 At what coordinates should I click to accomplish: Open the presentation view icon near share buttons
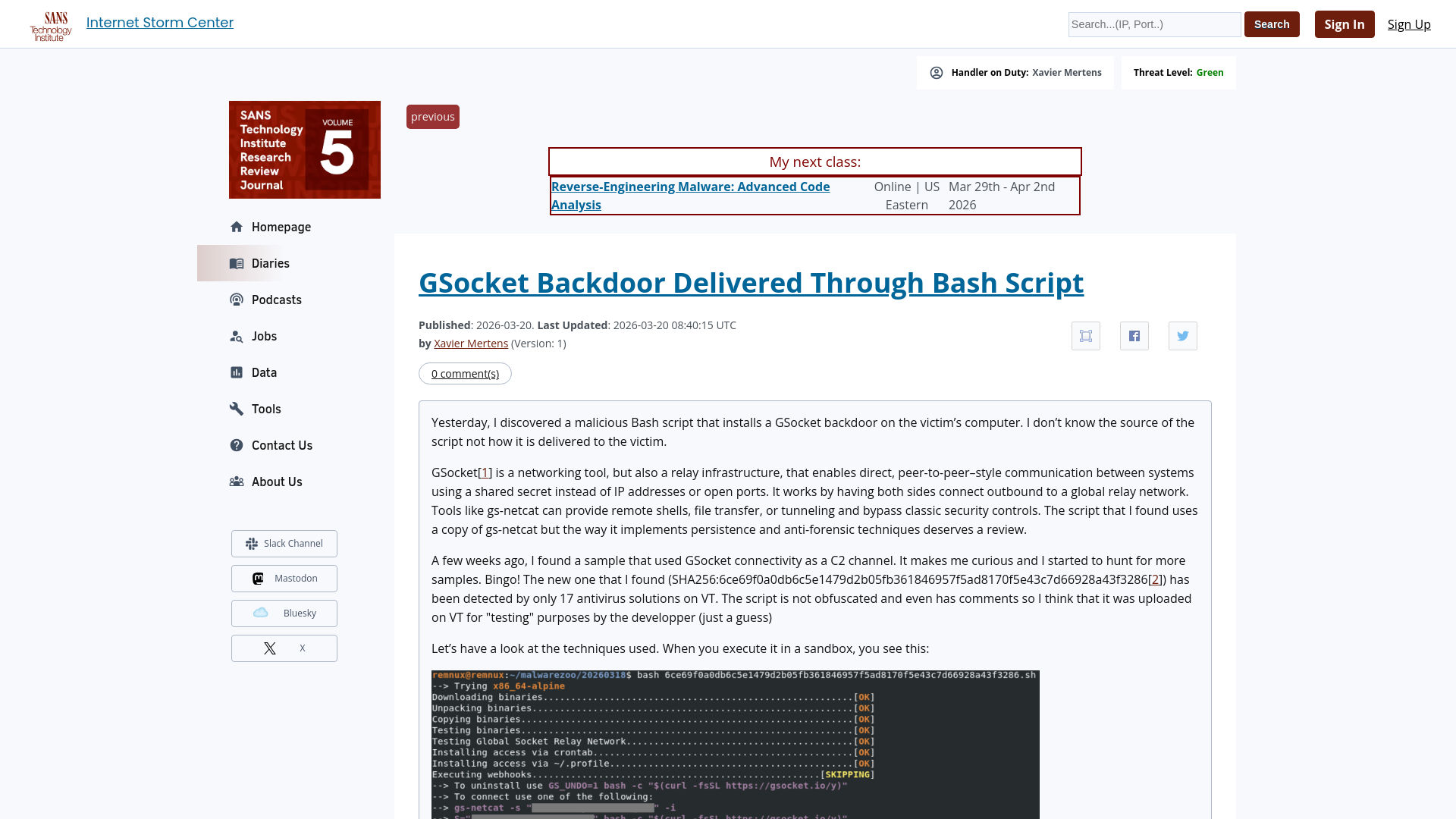point(1085,336)
